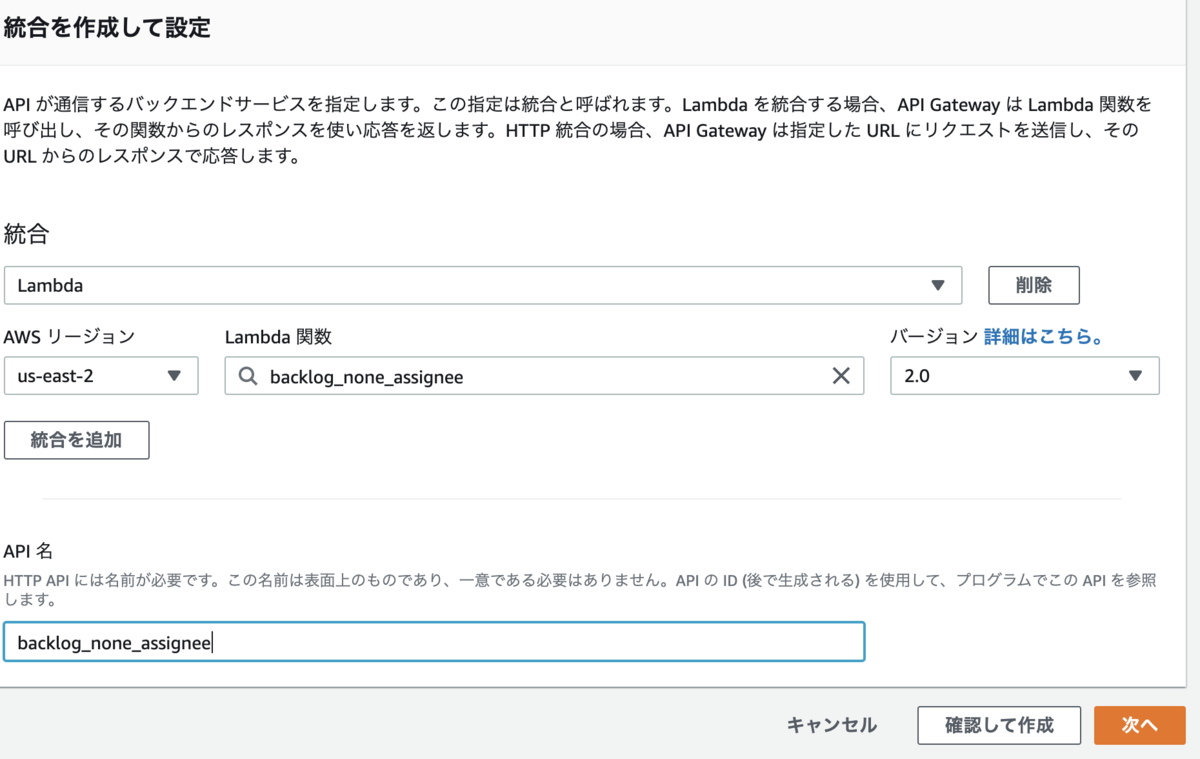Click the バージョン dropdown arrow icon

(1135, 376)
